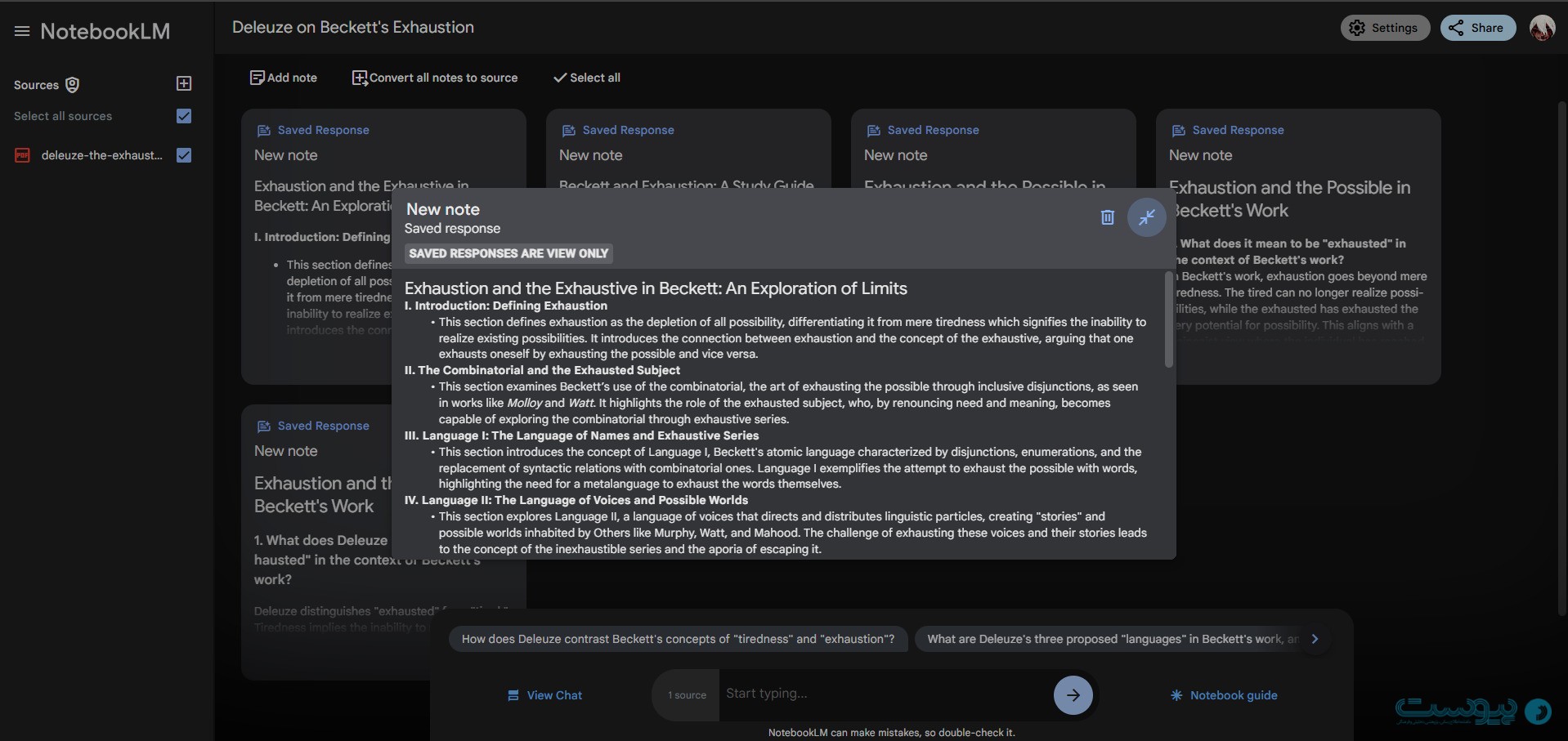Collapse the expanded note window

[1147, 217]
